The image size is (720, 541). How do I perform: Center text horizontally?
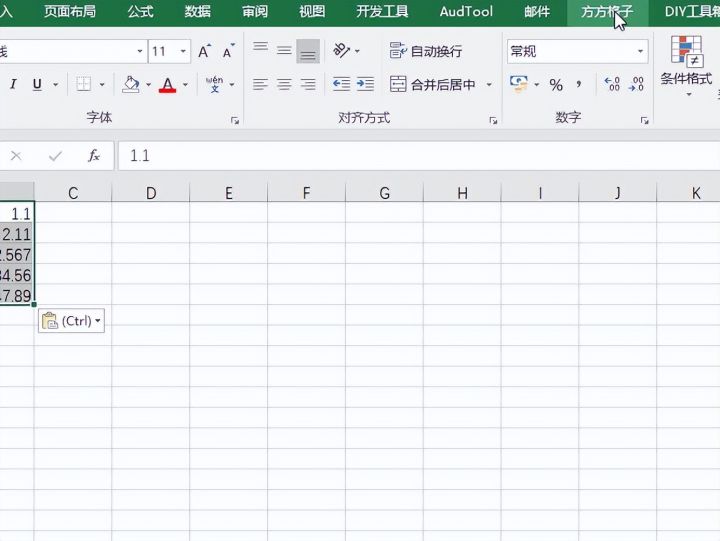(x=284, y=85)
